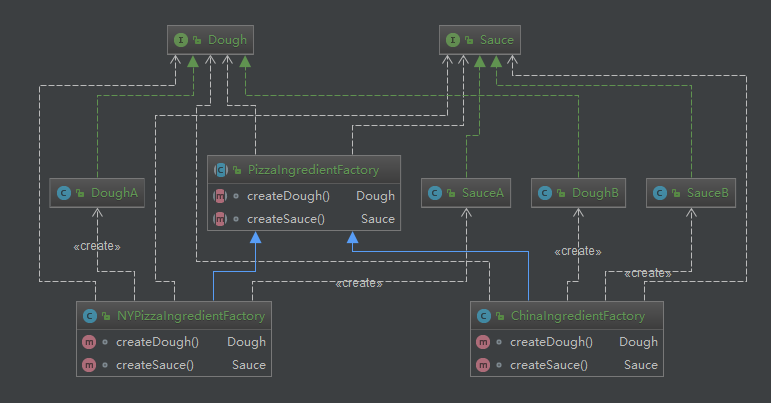Click the public visibility icon on NYPizzaIngredientFactory header
Image resolution: width=771 pixels, height=403 pixels.
tap(106, 317)
